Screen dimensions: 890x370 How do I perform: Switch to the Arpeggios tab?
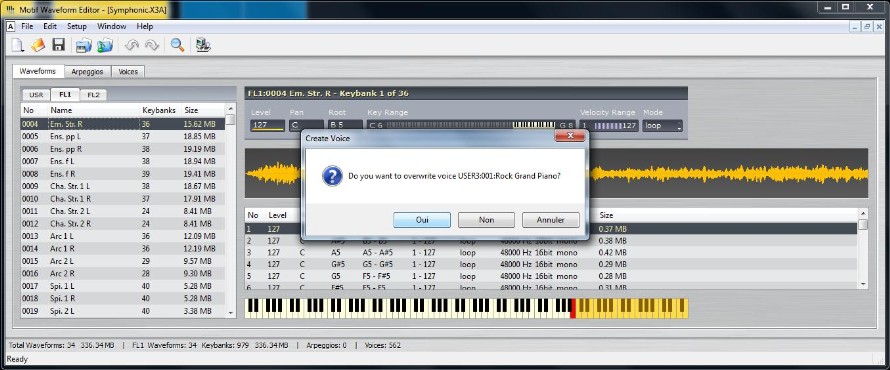coord(87,72)
